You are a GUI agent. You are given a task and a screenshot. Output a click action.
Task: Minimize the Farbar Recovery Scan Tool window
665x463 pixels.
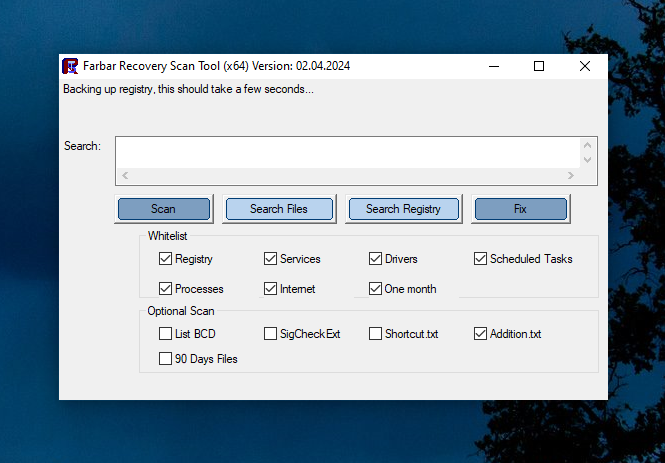click(494, 66)
